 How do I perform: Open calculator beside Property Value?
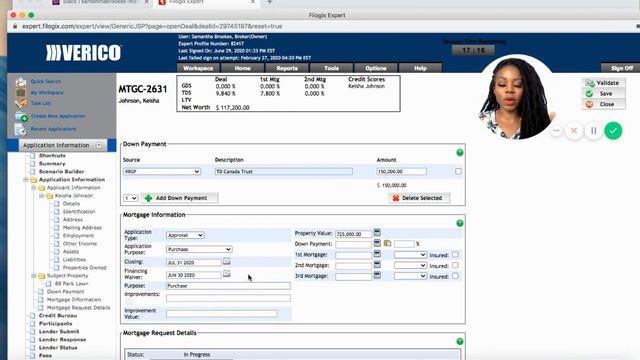click(377, 233)
